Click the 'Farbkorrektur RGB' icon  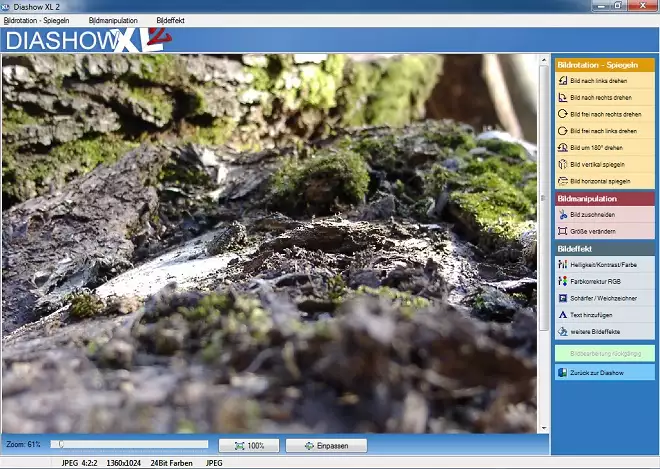click(x=563, y=281)
